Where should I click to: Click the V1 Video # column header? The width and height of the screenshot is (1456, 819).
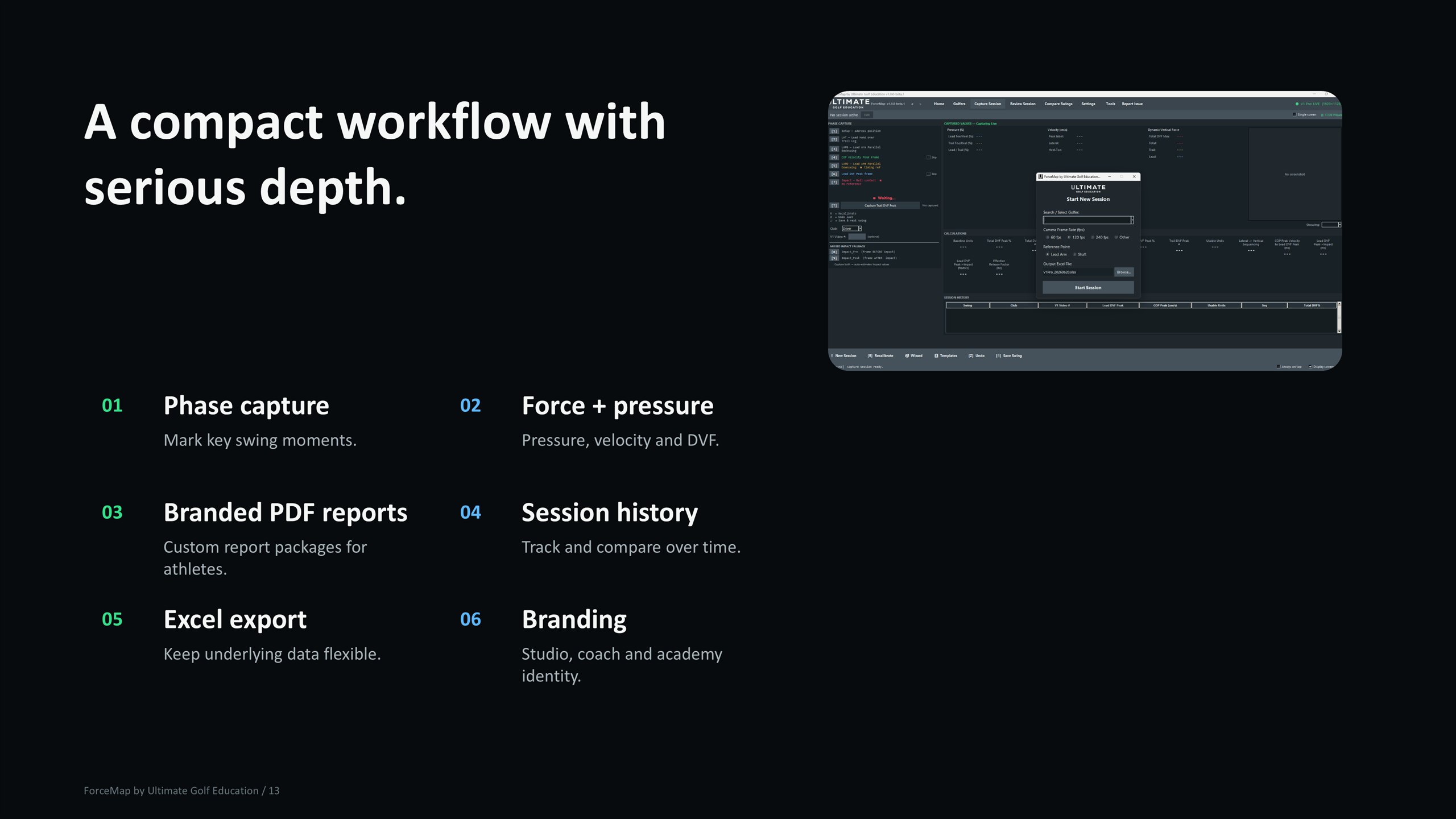coord(1062,305)
